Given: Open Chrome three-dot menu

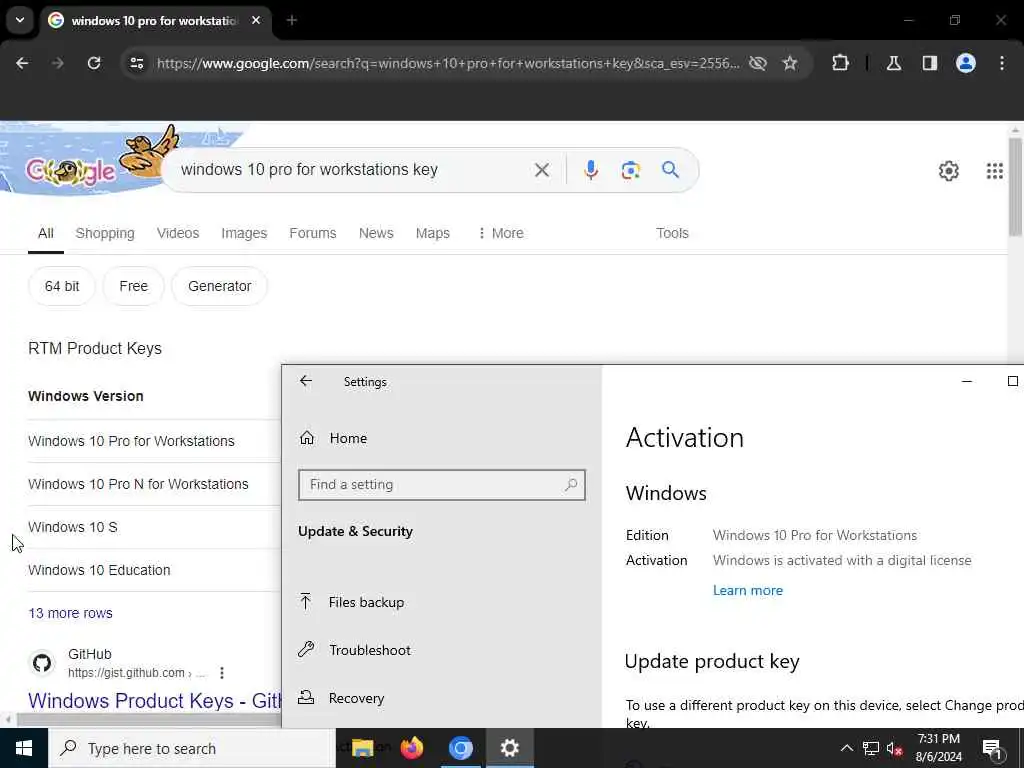Looking at the screenshot, I should pos(1002,63).
